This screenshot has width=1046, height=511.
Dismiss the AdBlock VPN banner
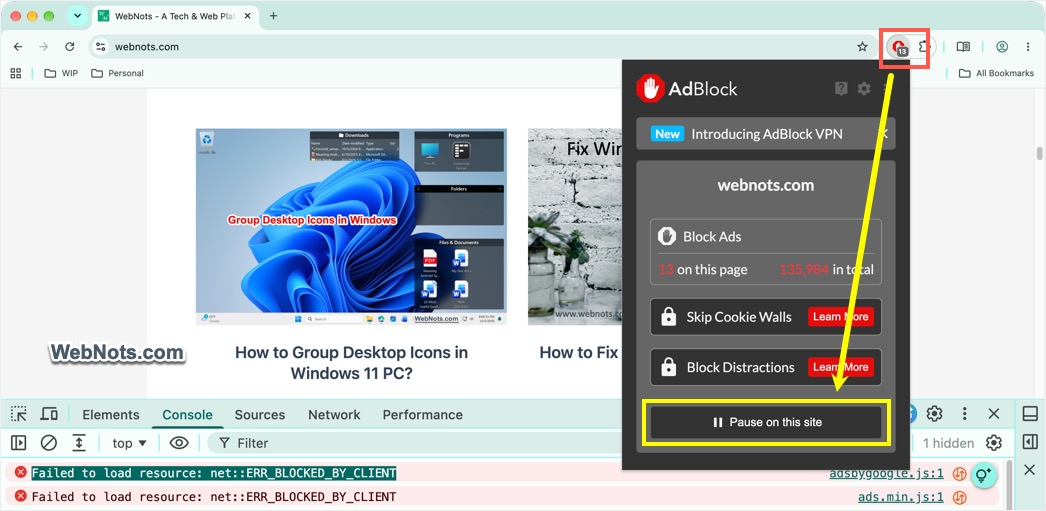(x=885, y=134)
